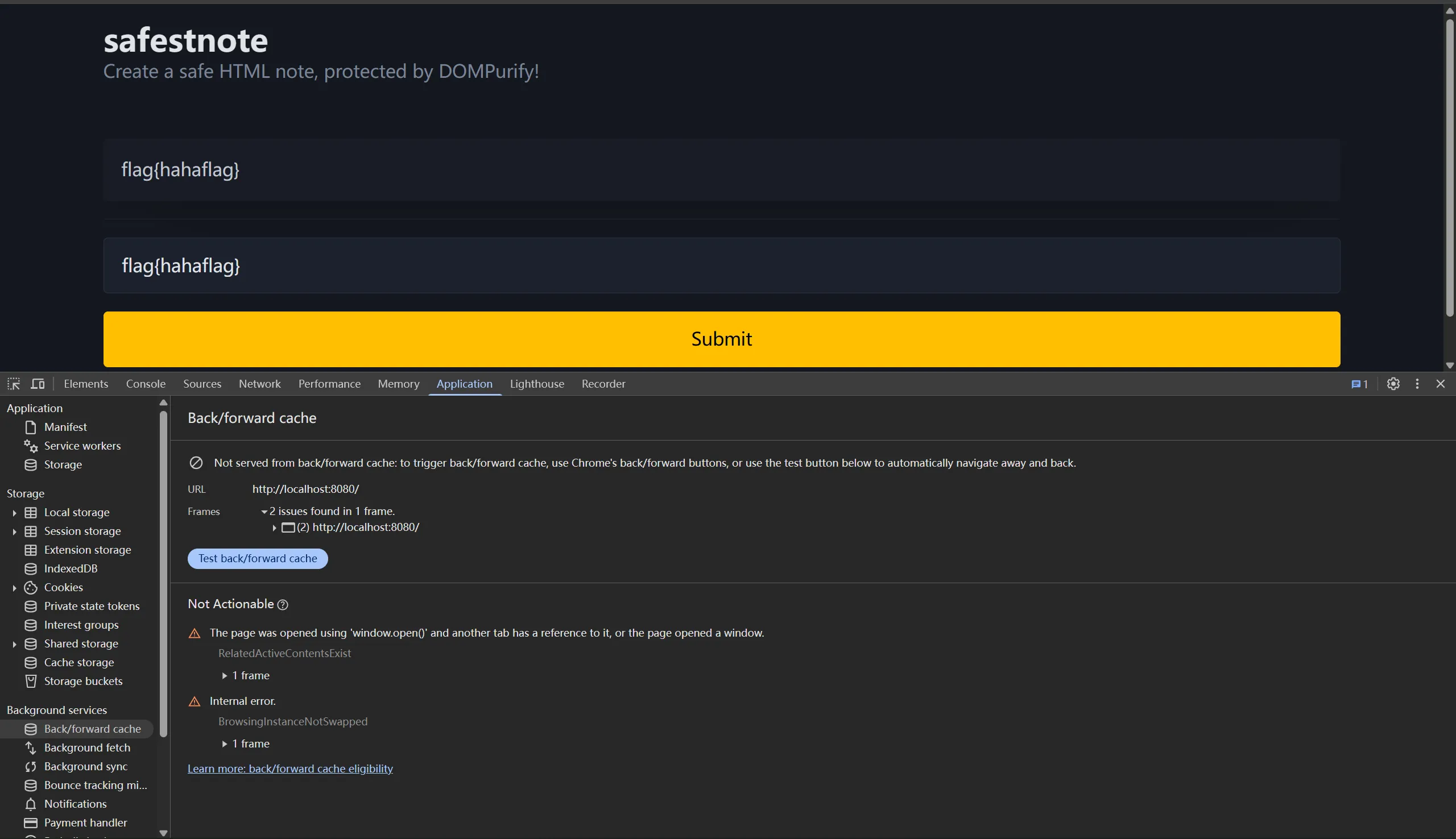Switch to the Network tab

point(259,384)
